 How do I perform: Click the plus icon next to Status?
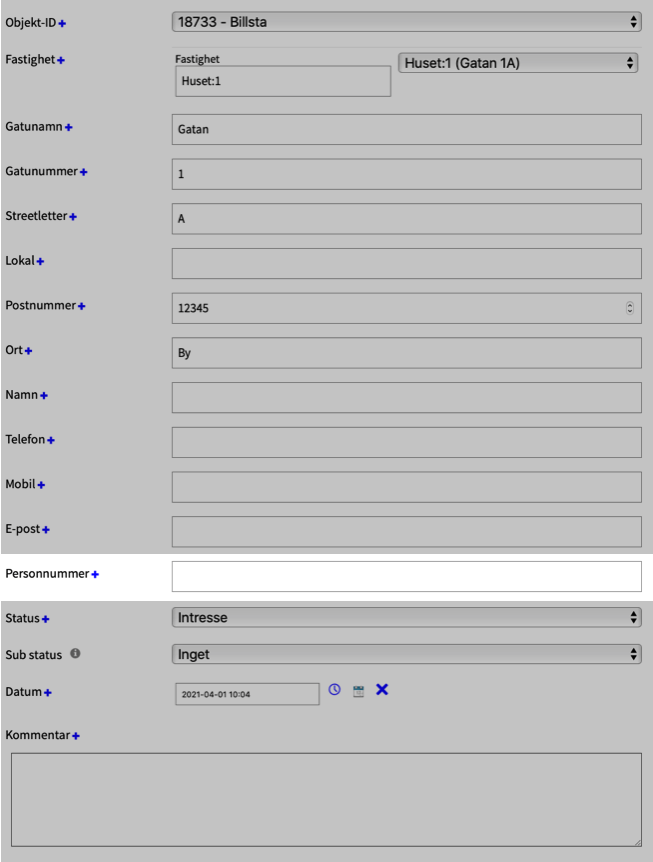[46, 619]
